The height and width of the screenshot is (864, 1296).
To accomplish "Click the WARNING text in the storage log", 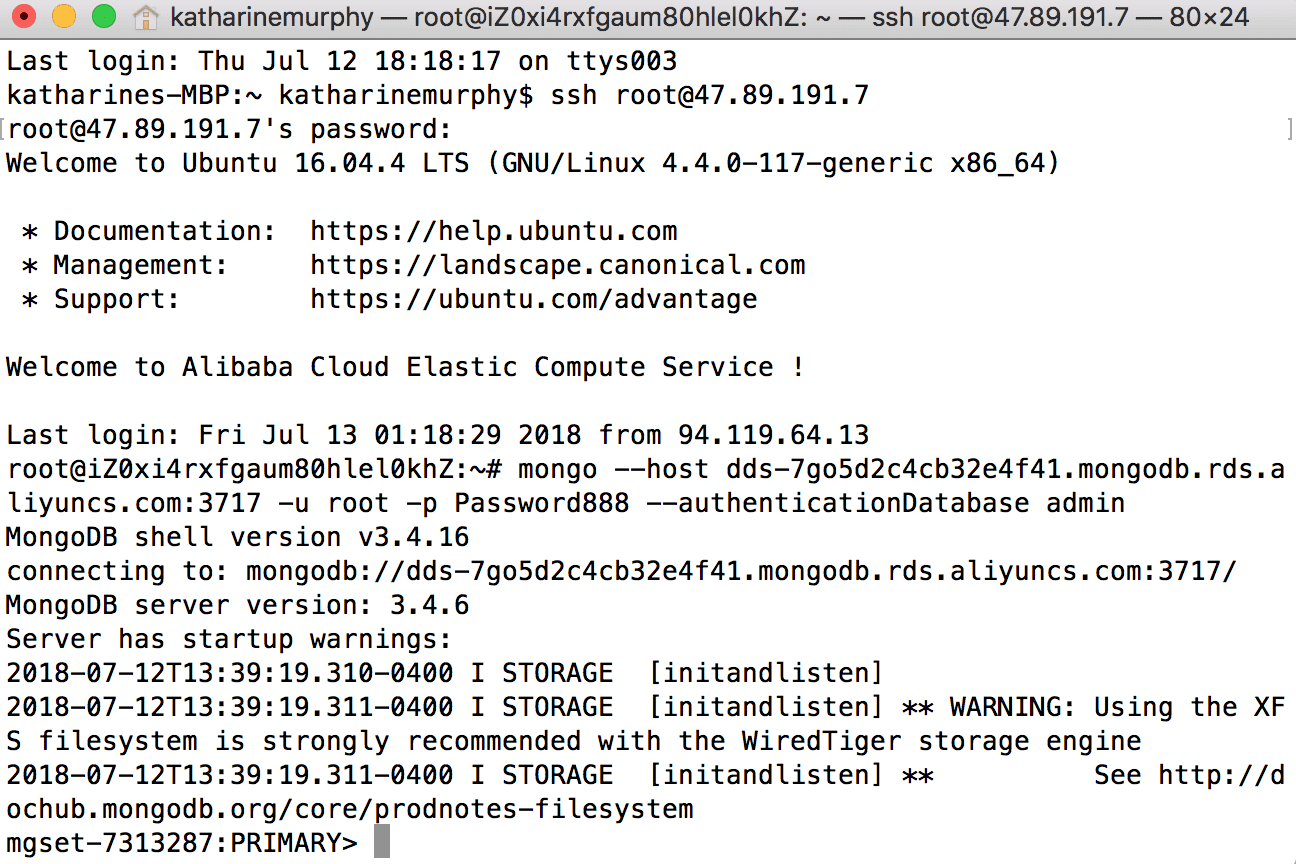I will point(1013,707).
